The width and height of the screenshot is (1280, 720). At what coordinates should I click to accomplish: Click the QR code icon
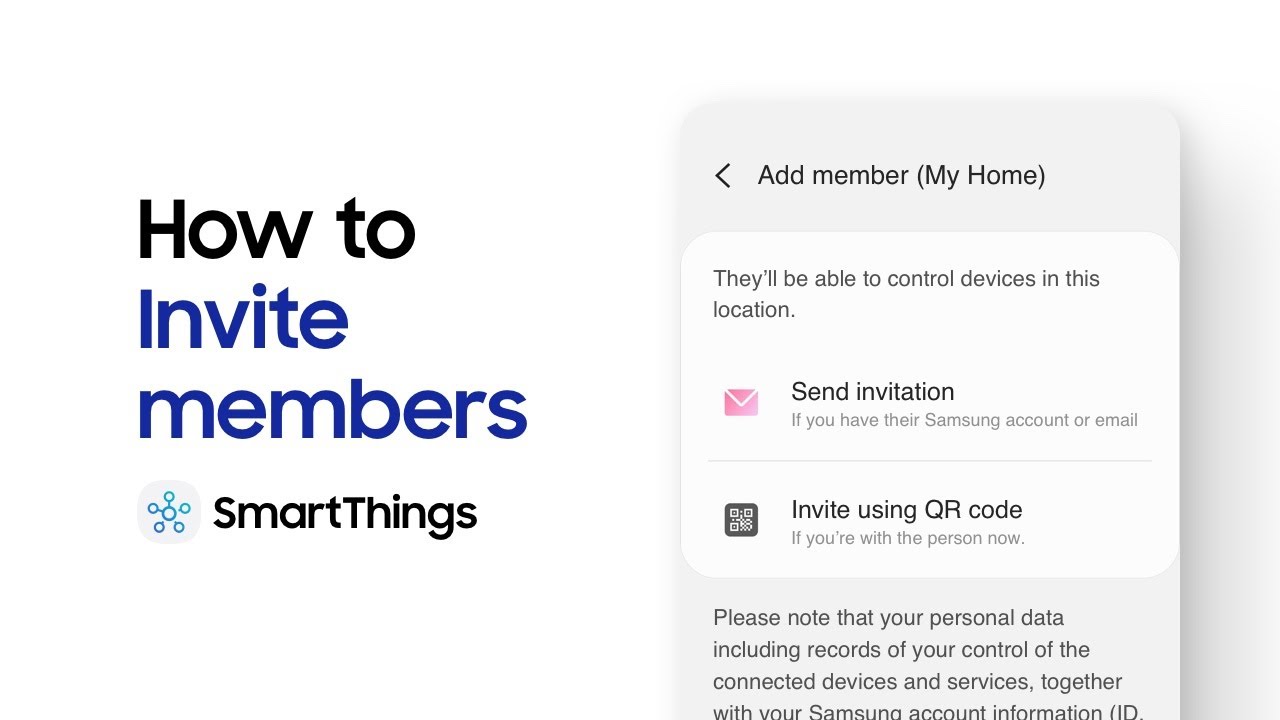click(x=741, y=520)
